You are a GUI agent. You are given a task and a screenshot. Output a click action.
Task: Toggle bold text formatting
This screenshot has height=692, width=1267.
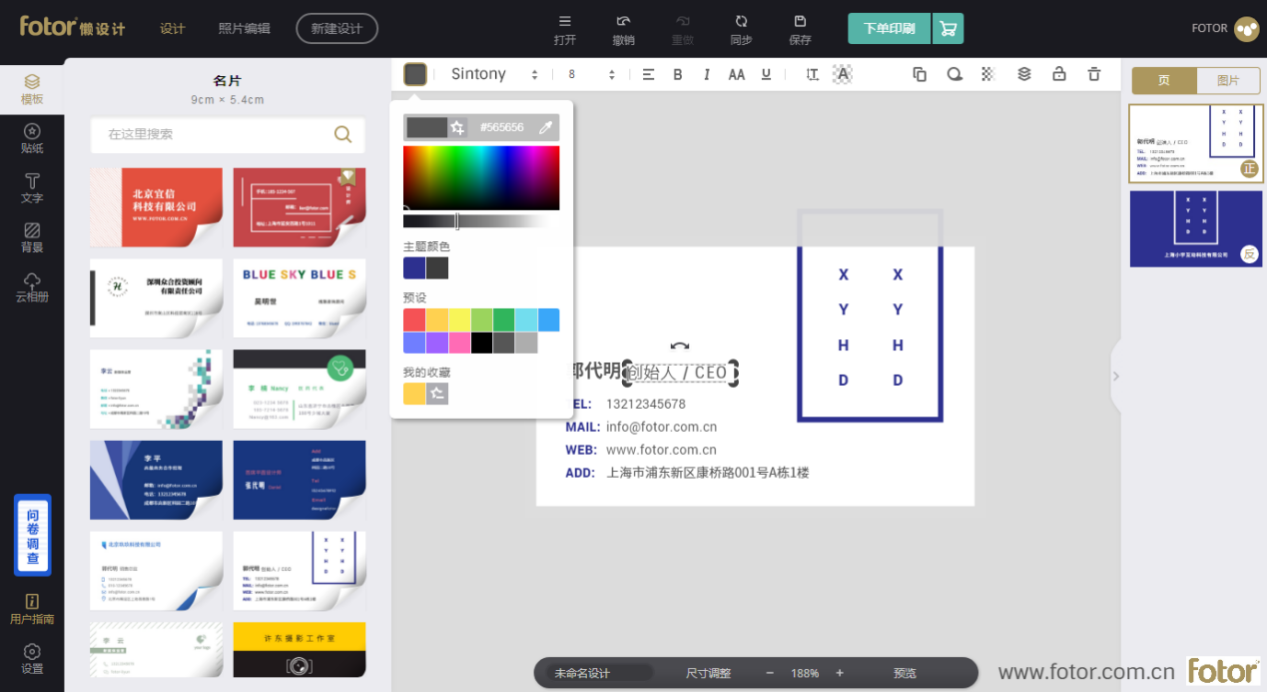[677, 74]
